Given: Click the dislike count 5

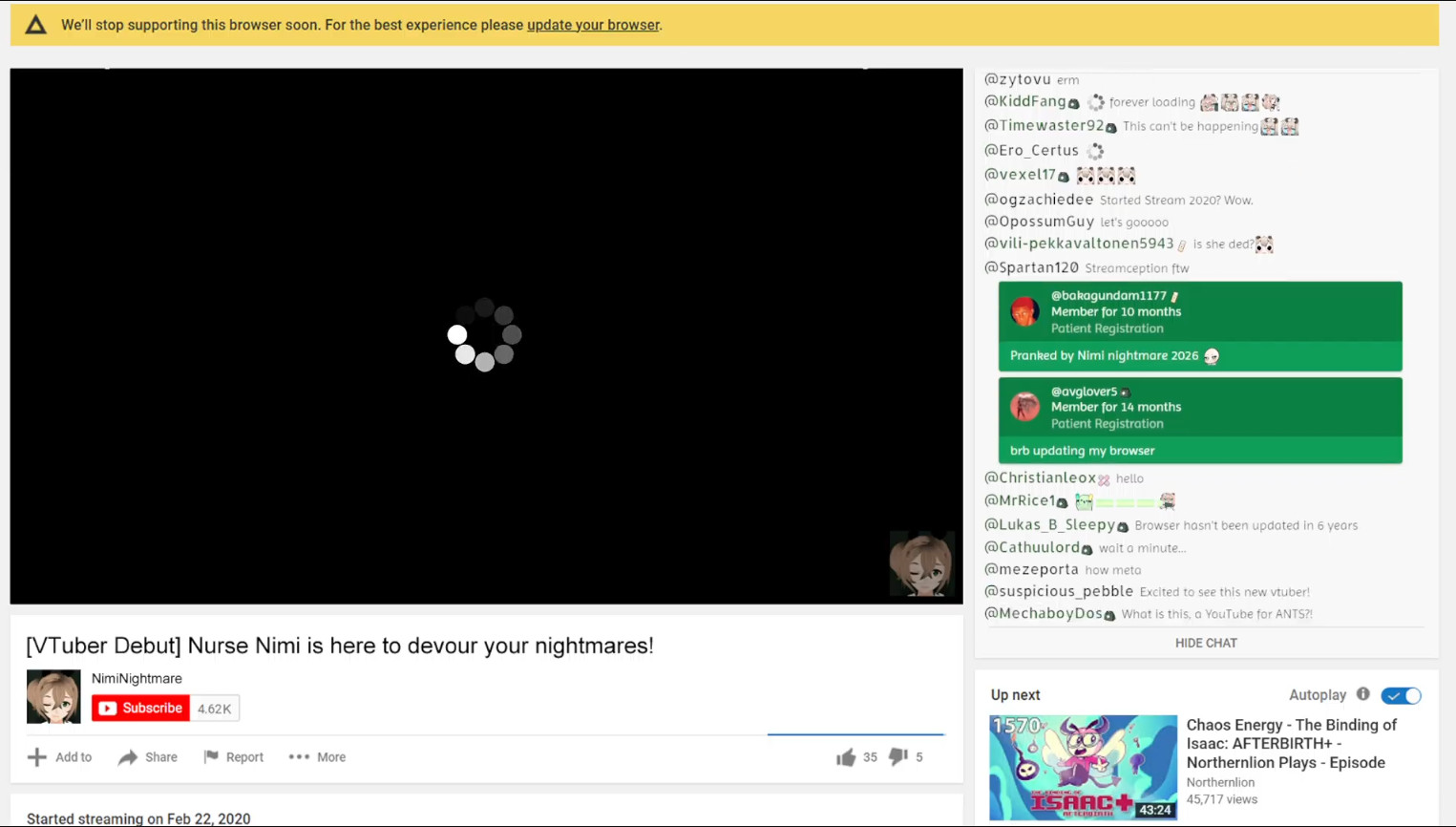Looking at the screenshot, I should 919,757.
